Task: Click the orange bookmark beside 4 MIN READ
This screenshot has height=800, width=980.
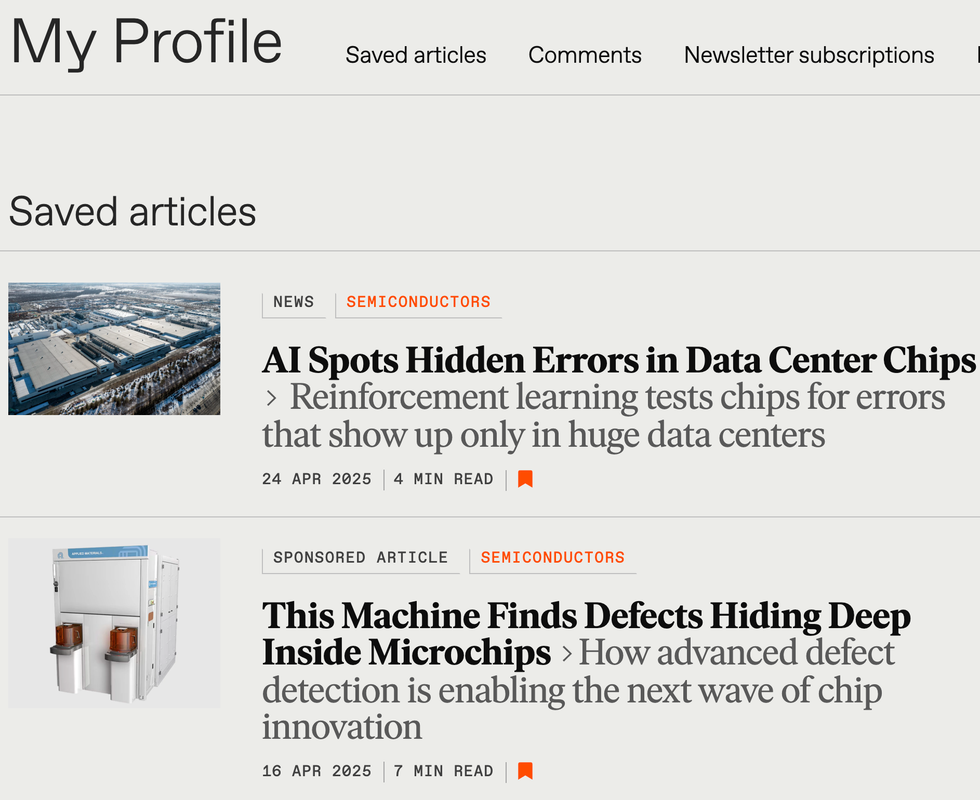Action: pyautogui.click(x=525, y=479)
